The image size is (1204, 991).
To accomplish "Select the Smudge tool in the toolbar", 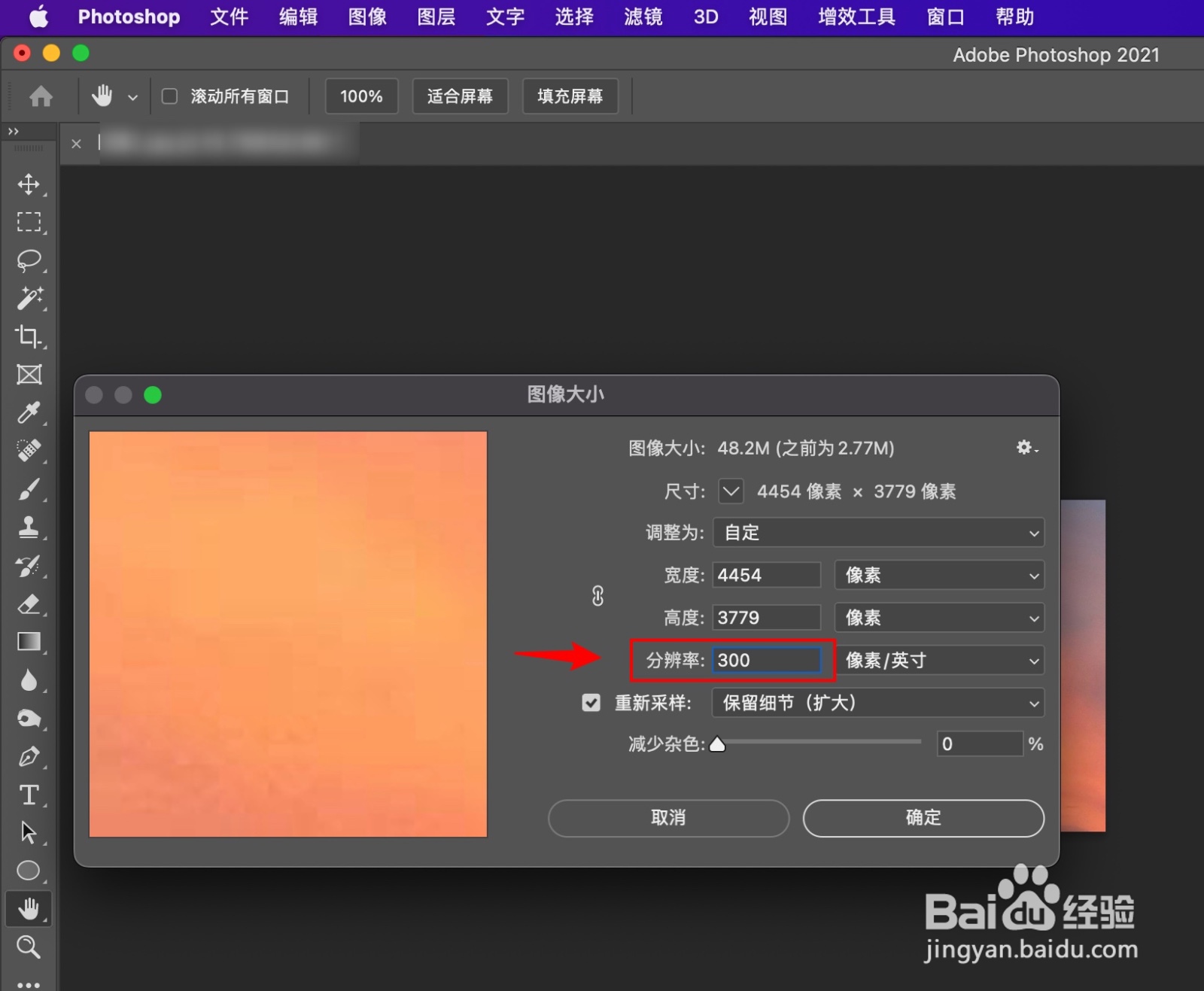I will pyautogui.click(x=29, y=719).
